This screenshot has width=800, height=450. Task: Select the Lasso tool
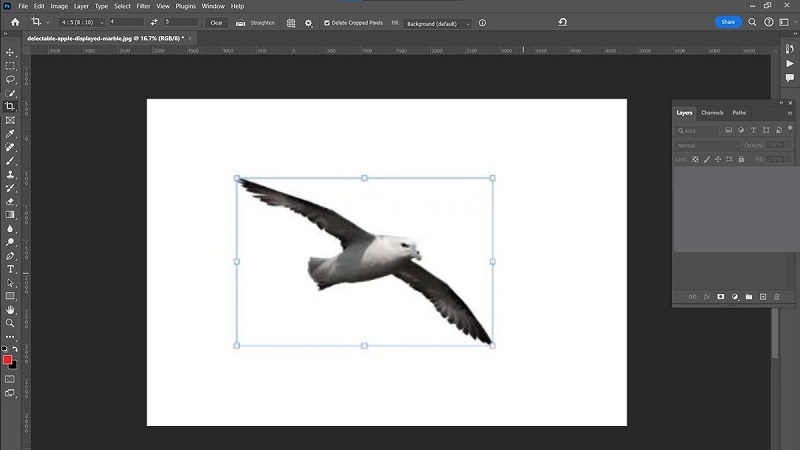10,80
